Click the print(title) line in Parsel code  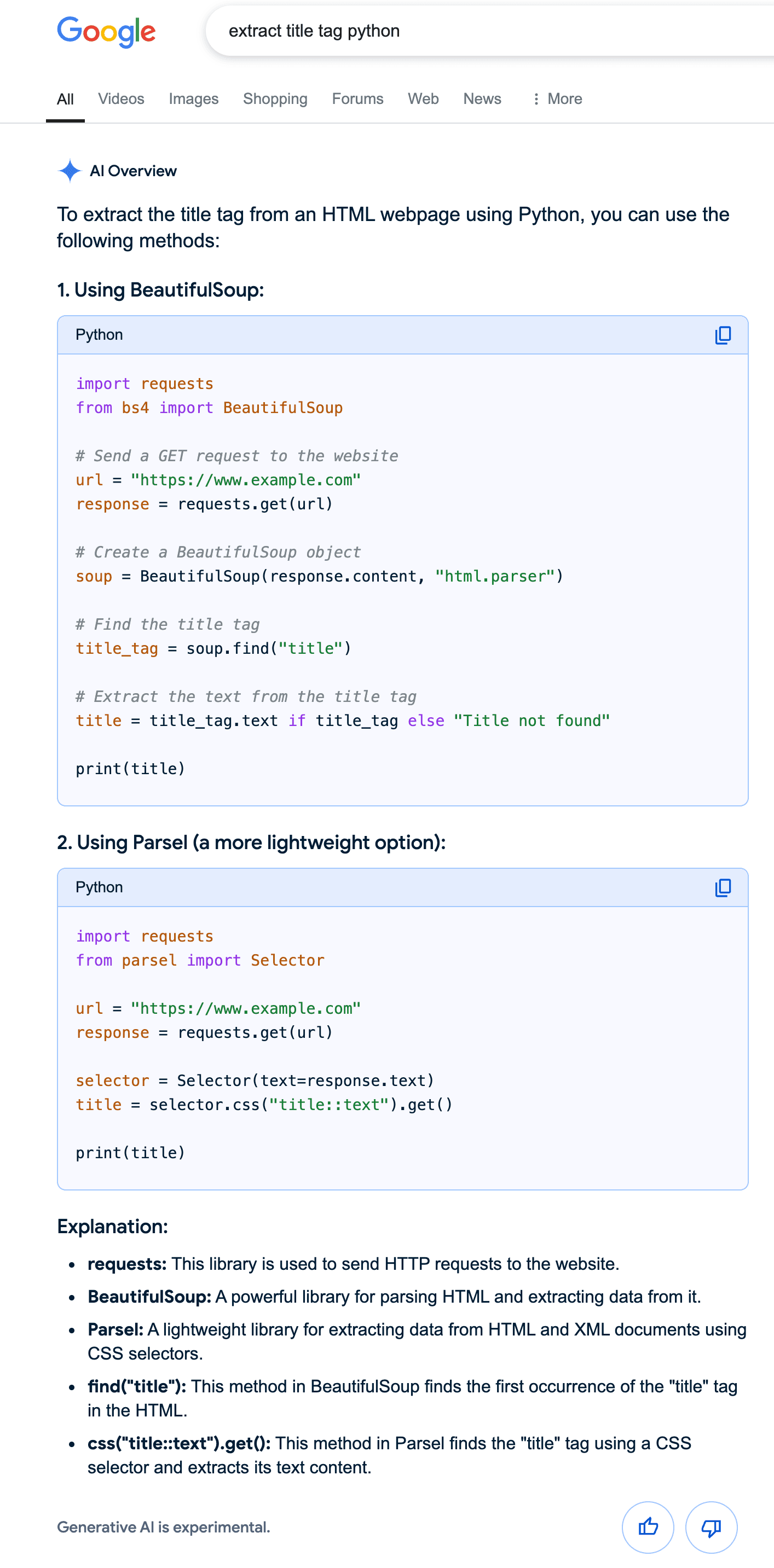[x=130, y=1153]
